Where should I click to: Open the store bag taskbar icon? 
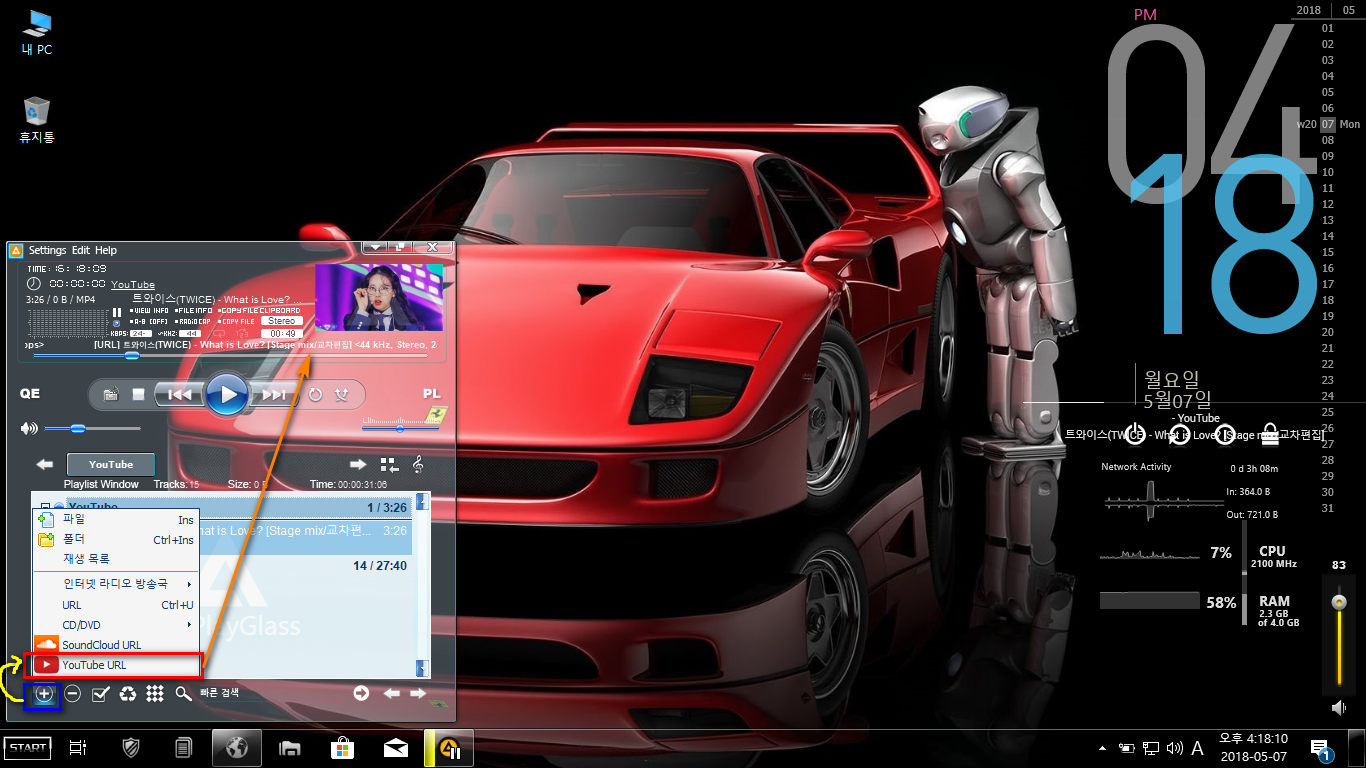coord(343,747)
